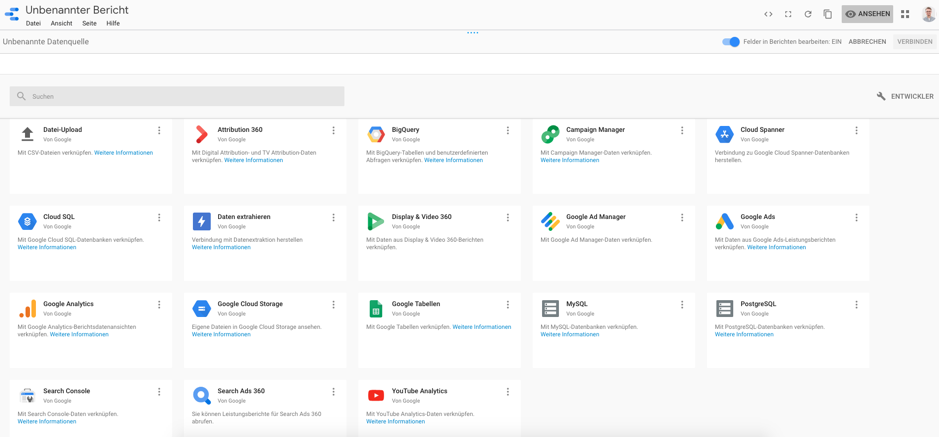Click the Suchen connector search field
The height and width of the screenshot is (437, 939).
coord(177,96)
